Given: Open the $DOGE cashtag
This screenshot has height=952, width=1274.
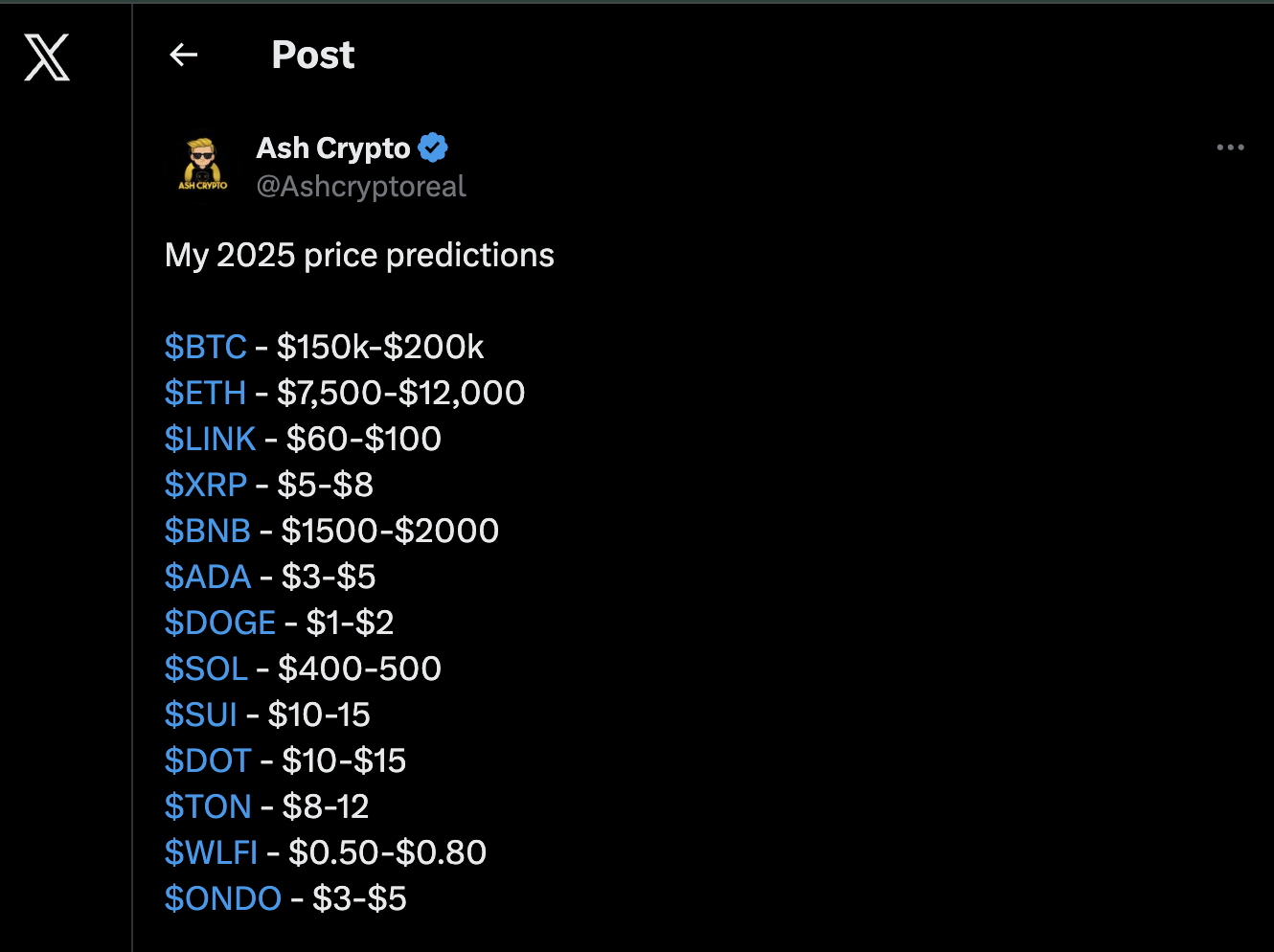Looking at the screenshot, I should tap(220, 623).
